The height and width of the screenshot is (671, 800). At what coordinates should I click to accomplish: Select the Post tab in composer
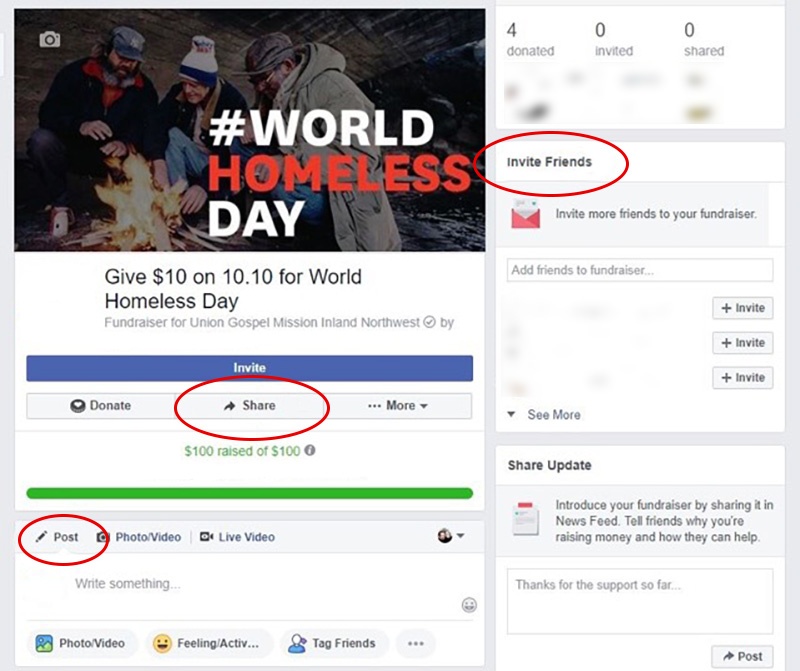[57, 537]
